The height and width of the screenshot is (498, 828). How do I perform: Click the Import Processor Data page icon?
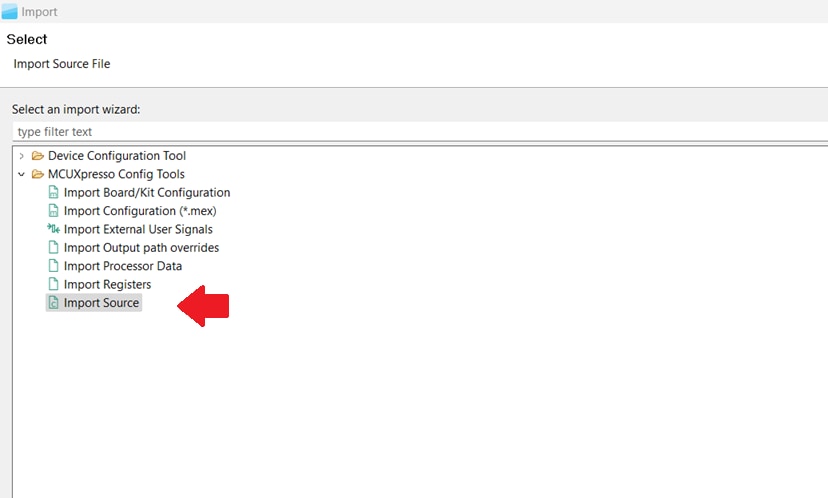(x=53, y=266)
